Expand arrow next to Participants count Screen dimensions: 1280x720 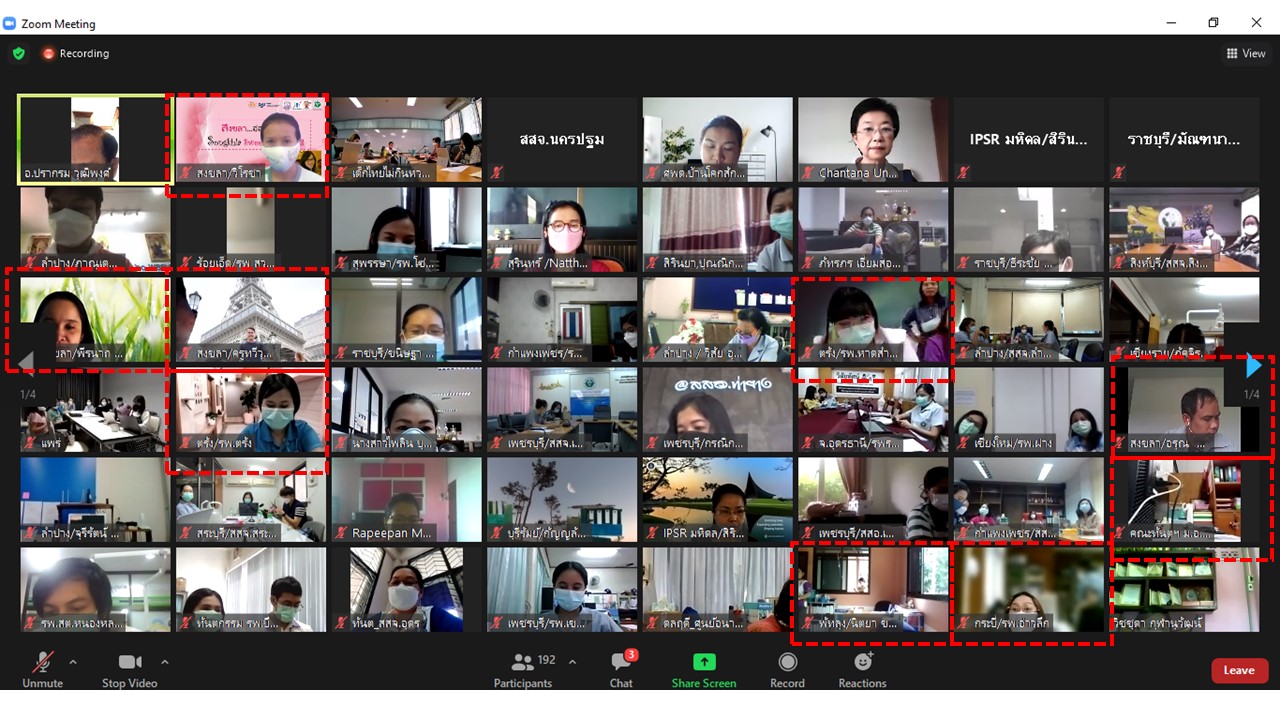coord(572,662)
